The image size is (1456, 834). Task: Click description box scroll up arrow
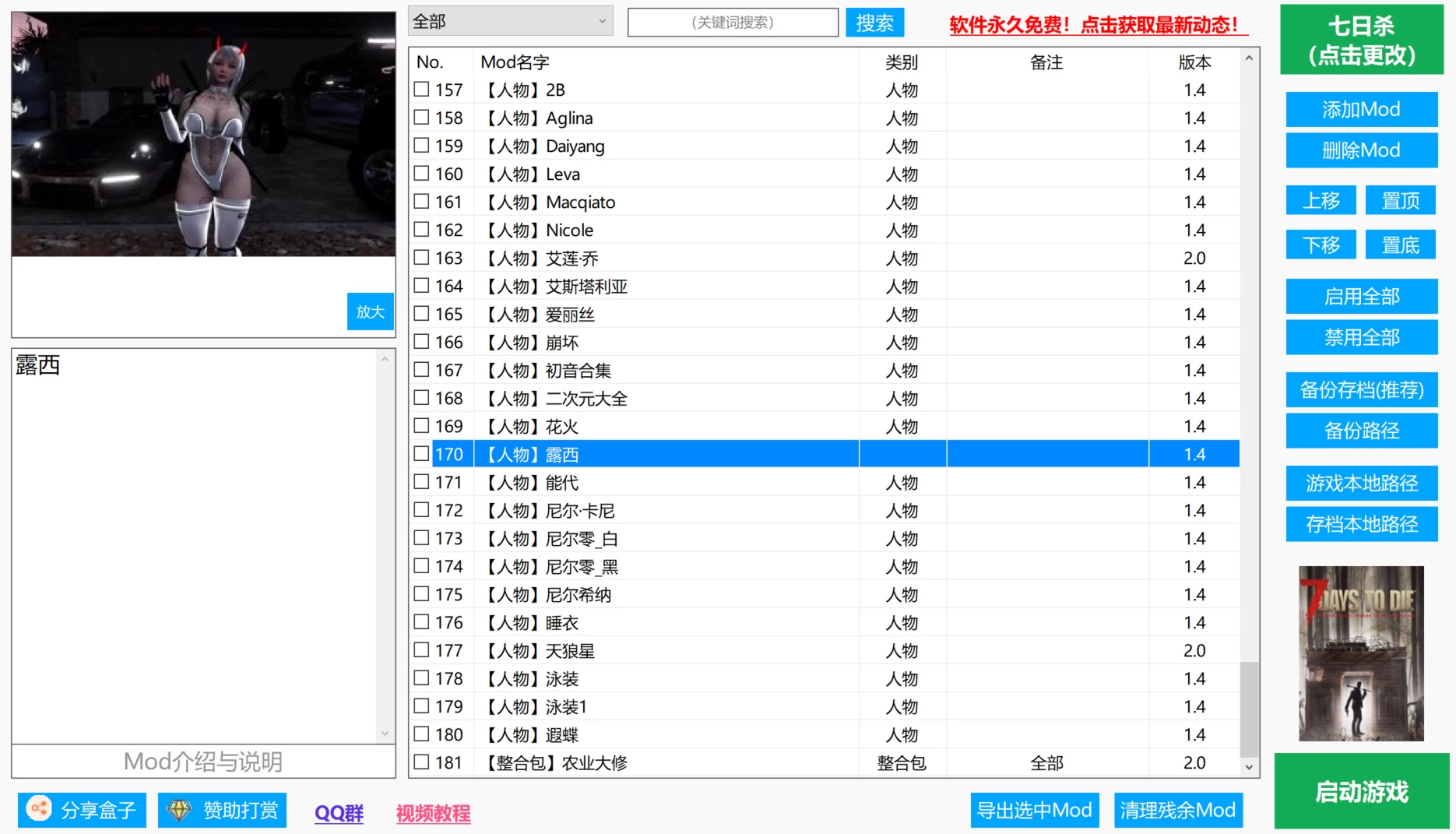(385, 359)
